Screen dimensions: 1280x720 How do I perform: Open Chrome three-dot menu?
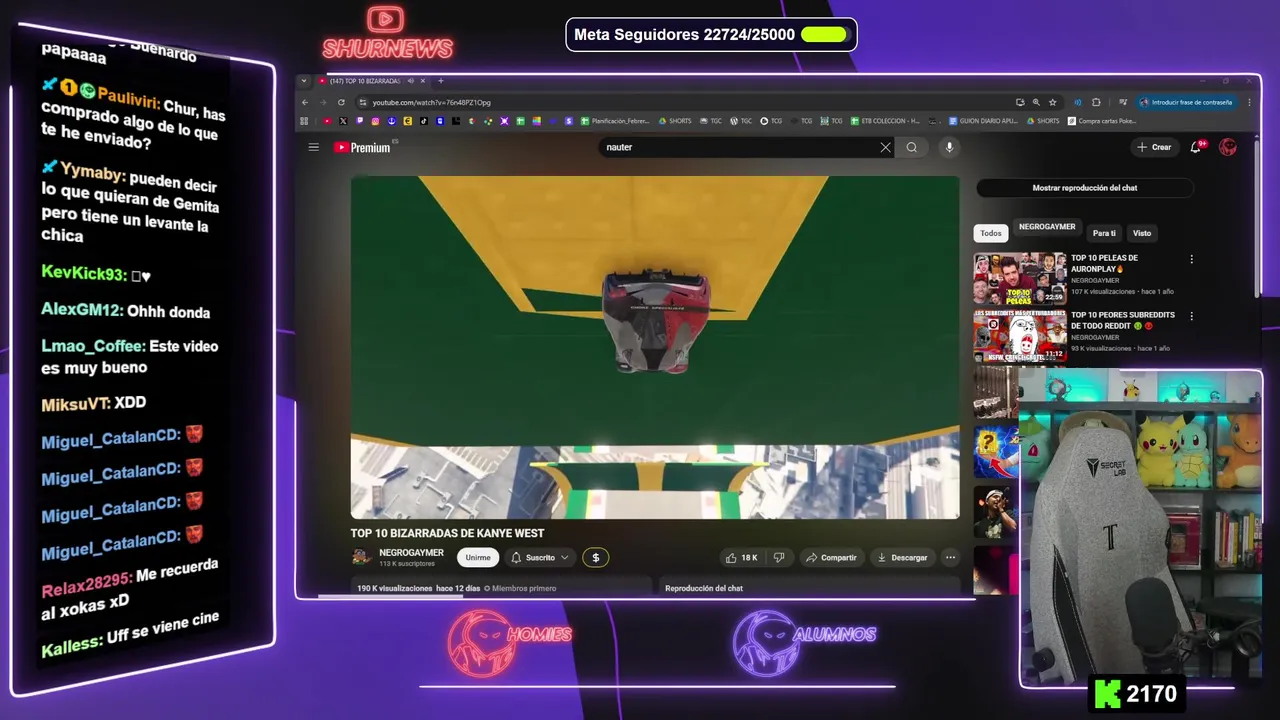1249,102
